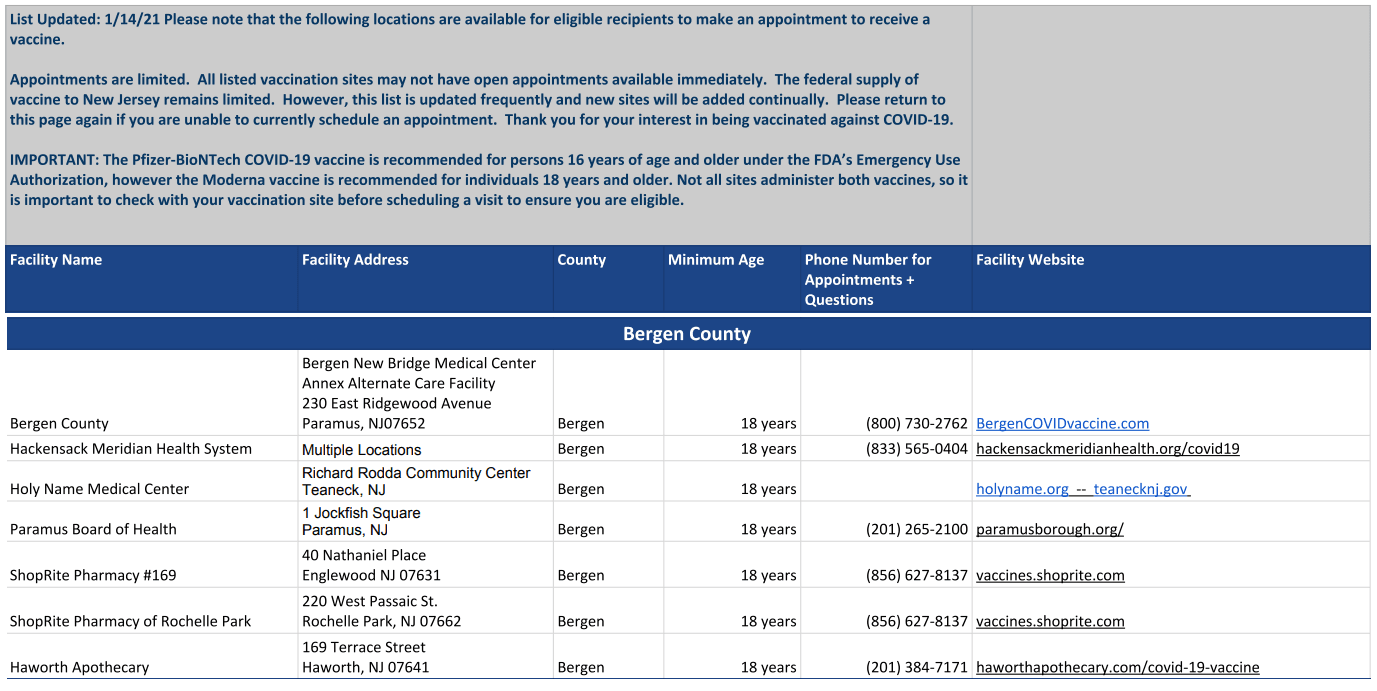Open vaccines.shoprite.com link for Rochelle Park
This screenshot has height=691, width=1377.
tap(1050, 621)
